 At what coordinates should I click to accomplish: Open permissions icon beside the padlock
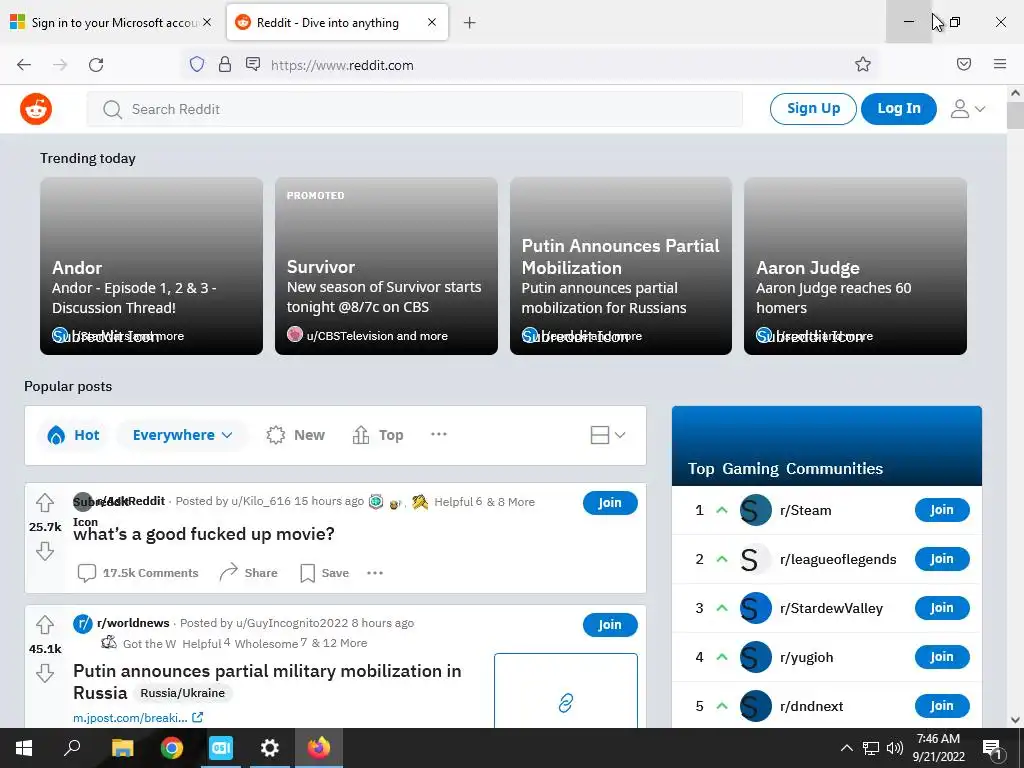[253, 64]
